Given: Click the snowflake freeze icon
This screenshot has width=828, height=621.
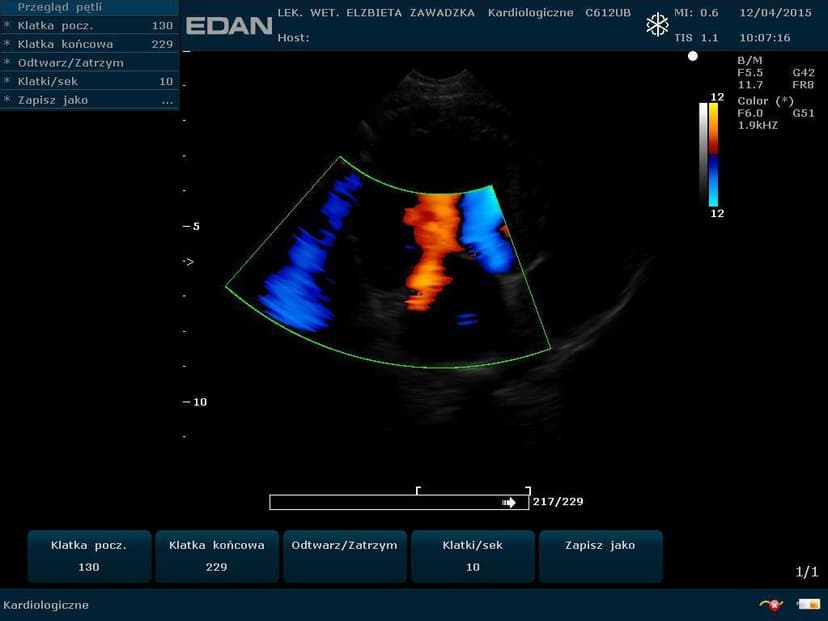Looking at the screenshot, I should click(657, 25).
